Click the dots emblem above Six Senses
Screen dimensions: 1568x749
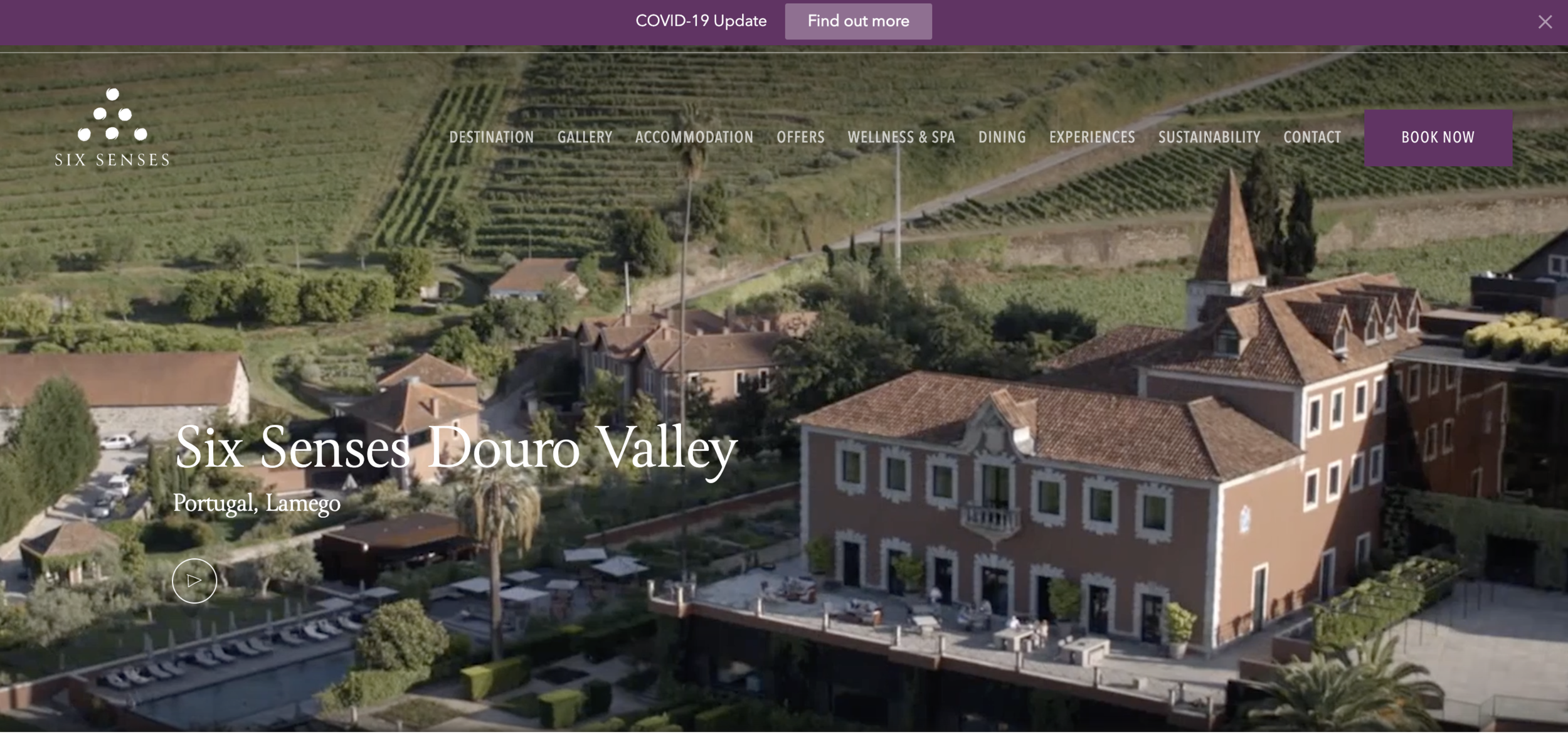click(x=112, y=114)
